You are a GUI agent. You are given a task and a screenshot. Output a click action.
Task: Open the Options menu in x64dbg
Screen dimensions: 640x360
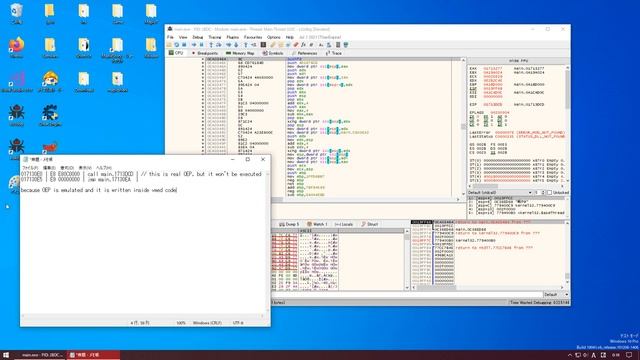click(x=273, y=37)
